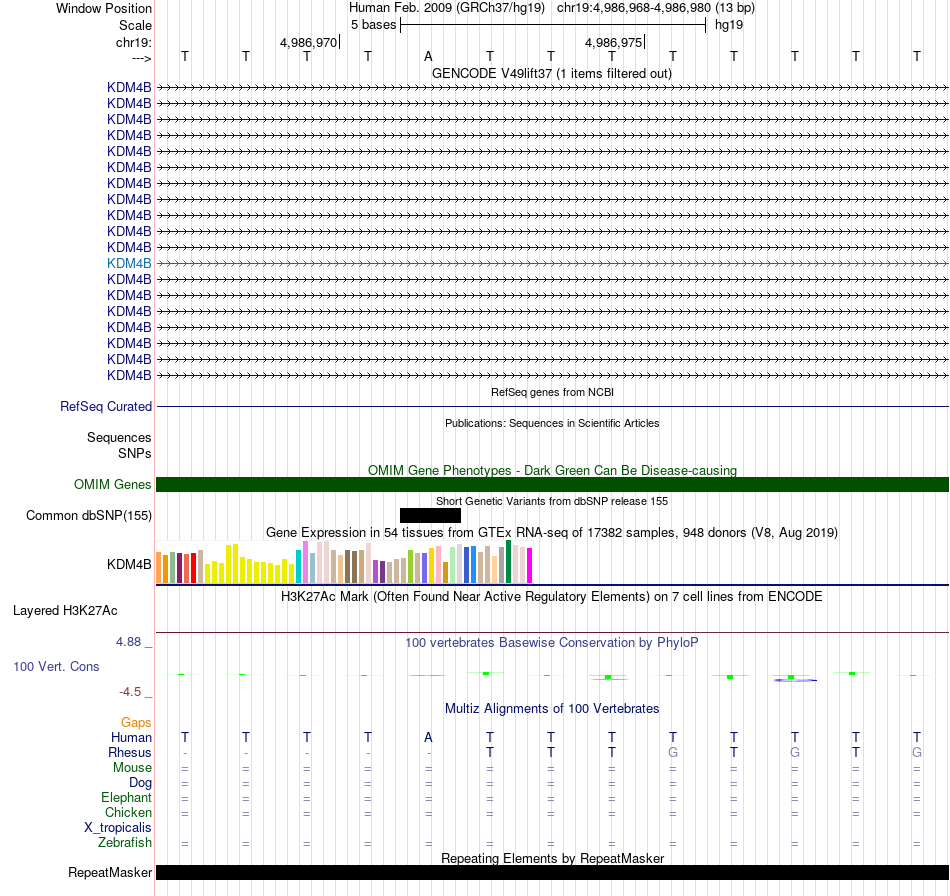This screenshot has height=896, width=950.
Task: Click the -4.5 PhyloP lower scale value
Action: 130,692
